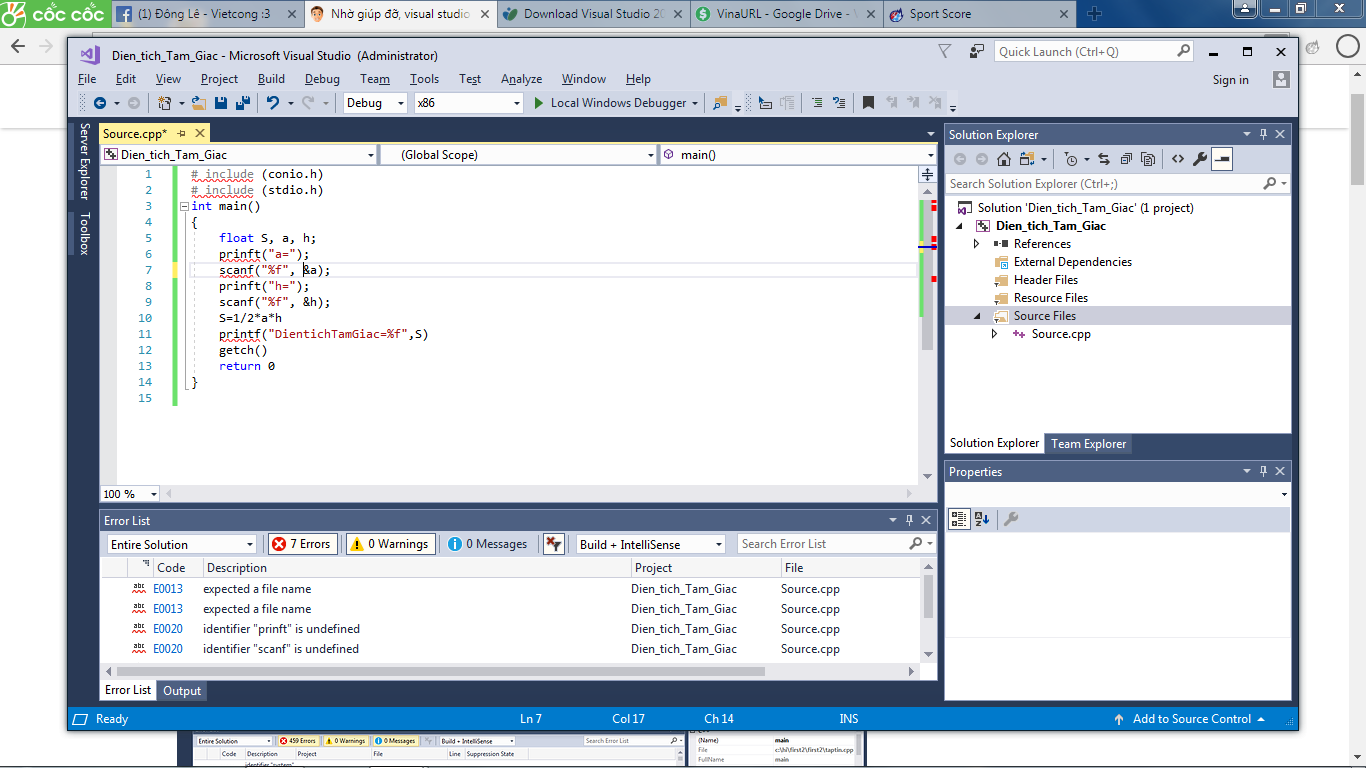The width and height of the screenshot is (1366, 768).
Task: Click the notifications flag icon in title bar
Action: (x=945, y=52)
